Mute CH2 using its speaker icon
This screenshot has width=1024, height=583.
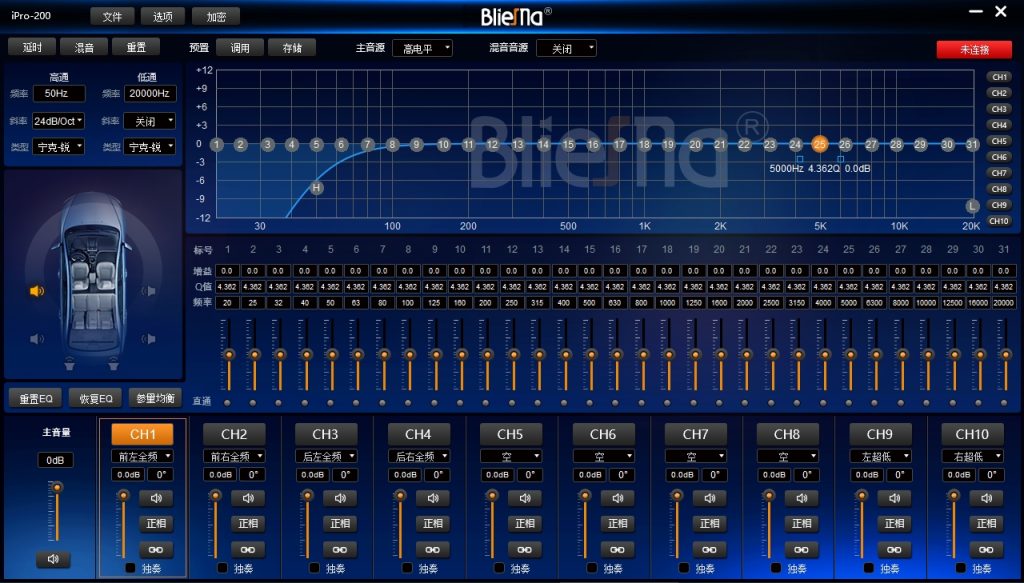pyautogui.click(x=248, y=499)
